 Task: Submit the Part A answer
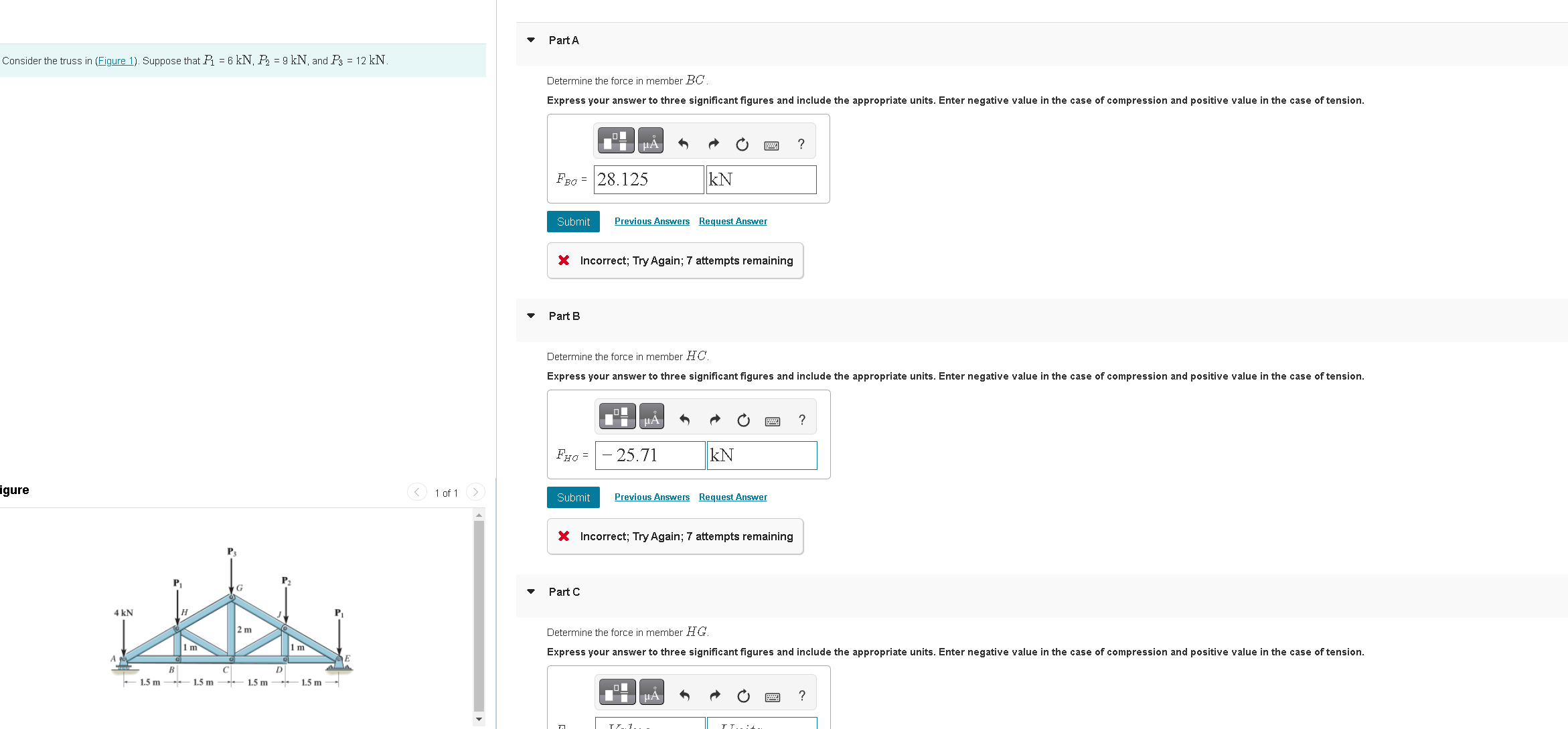coord(573,222)
